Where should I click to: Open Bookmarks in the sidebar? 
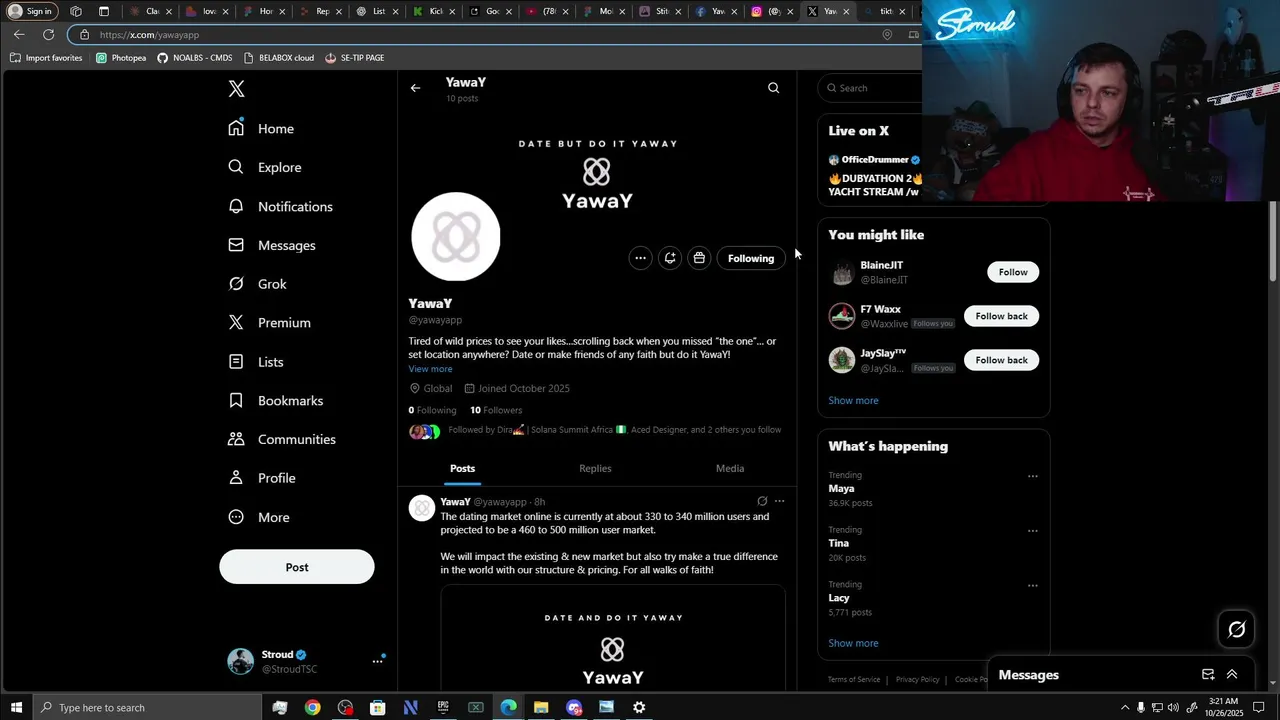point(275,400)
